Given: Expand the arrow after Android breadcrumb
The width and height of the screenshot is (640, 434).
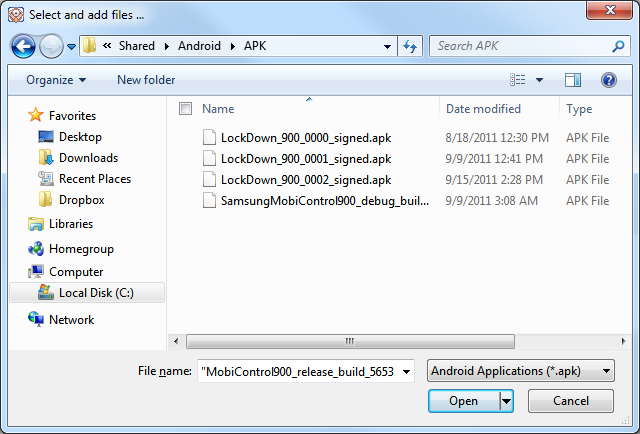Looking at the screenshot, I should point(233,47).
